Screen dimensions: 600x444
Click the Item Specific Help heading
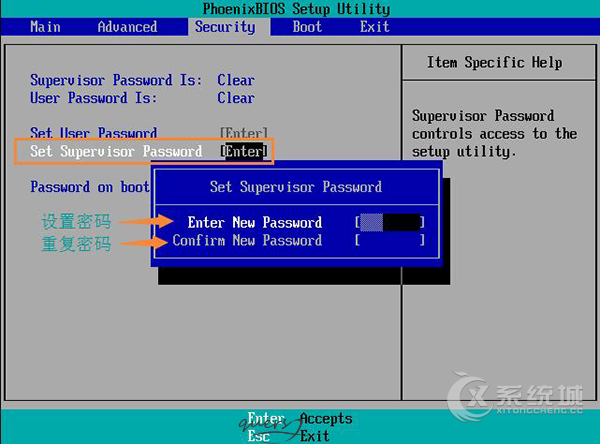[494, 62]
